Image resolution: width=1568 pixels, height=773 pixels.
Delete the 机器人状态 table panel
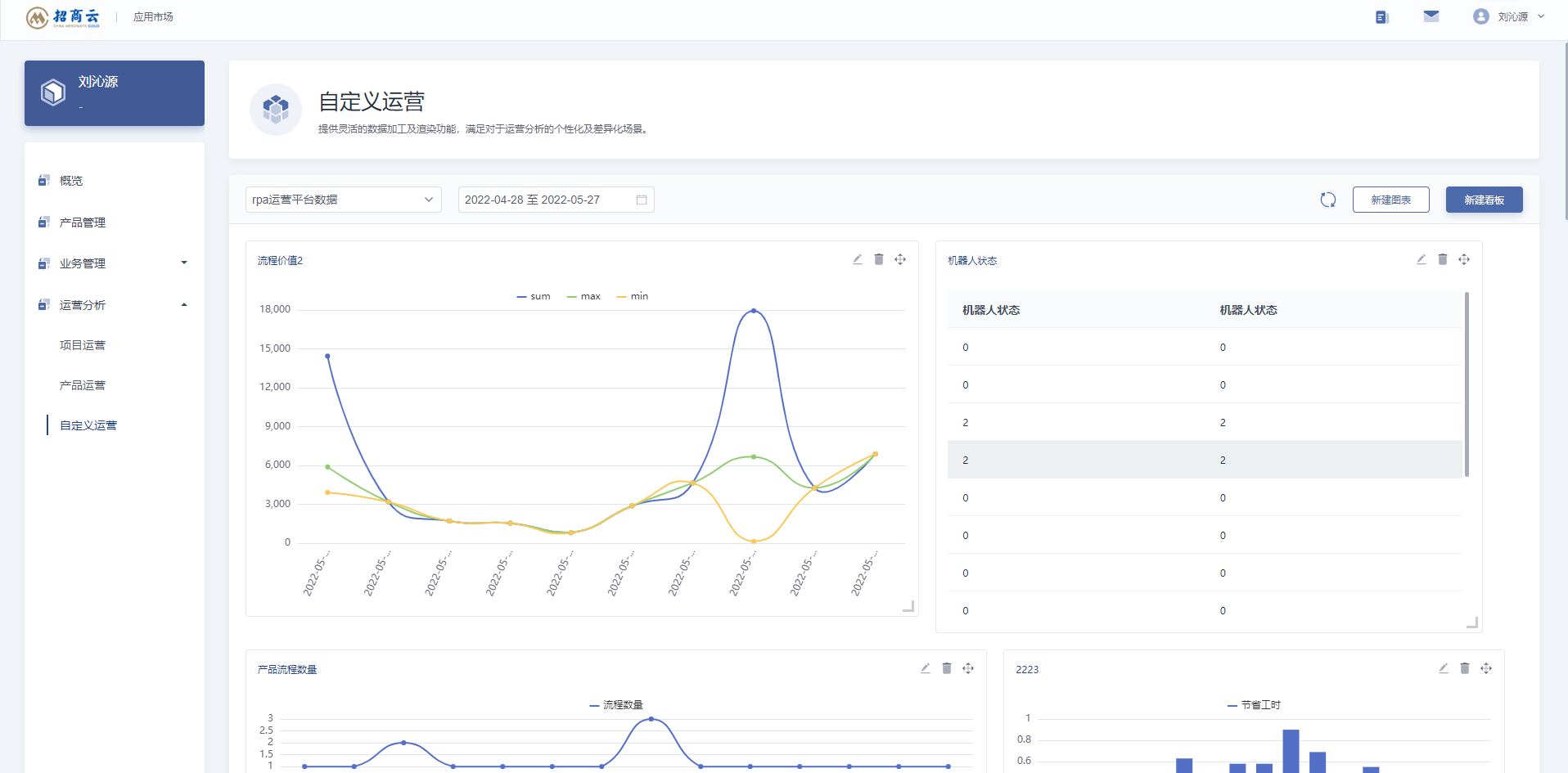(1443, 259)
